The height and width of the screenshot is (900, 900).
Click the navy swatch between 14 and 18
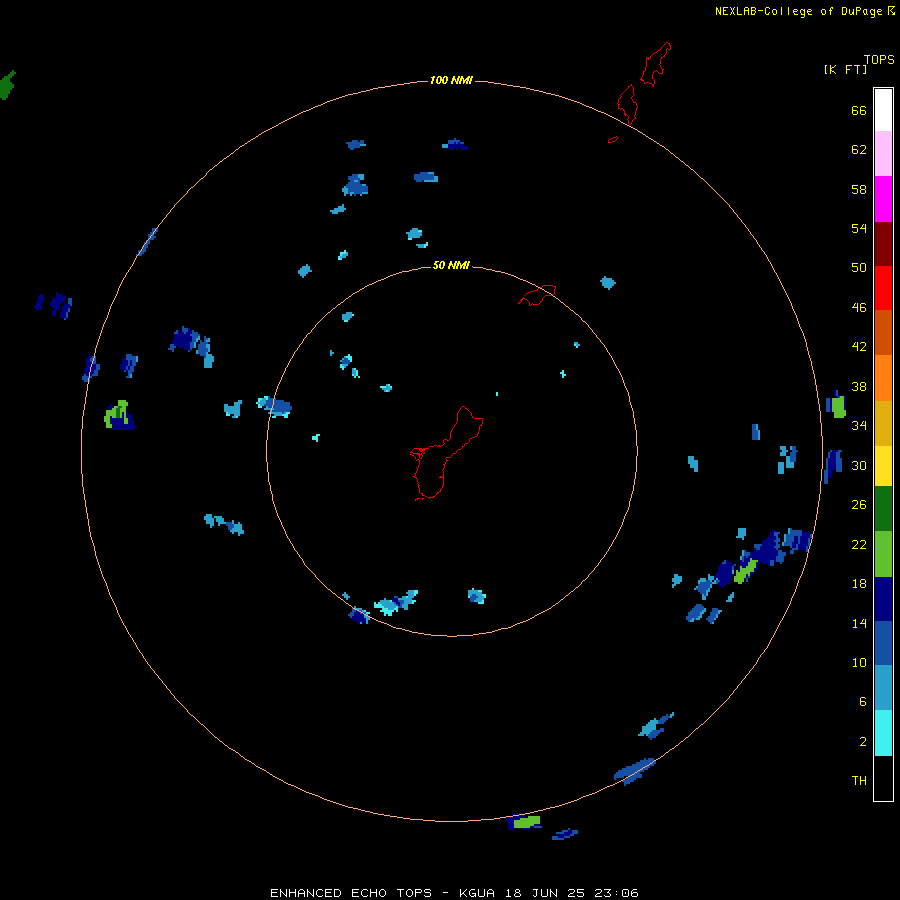point(883,599)
